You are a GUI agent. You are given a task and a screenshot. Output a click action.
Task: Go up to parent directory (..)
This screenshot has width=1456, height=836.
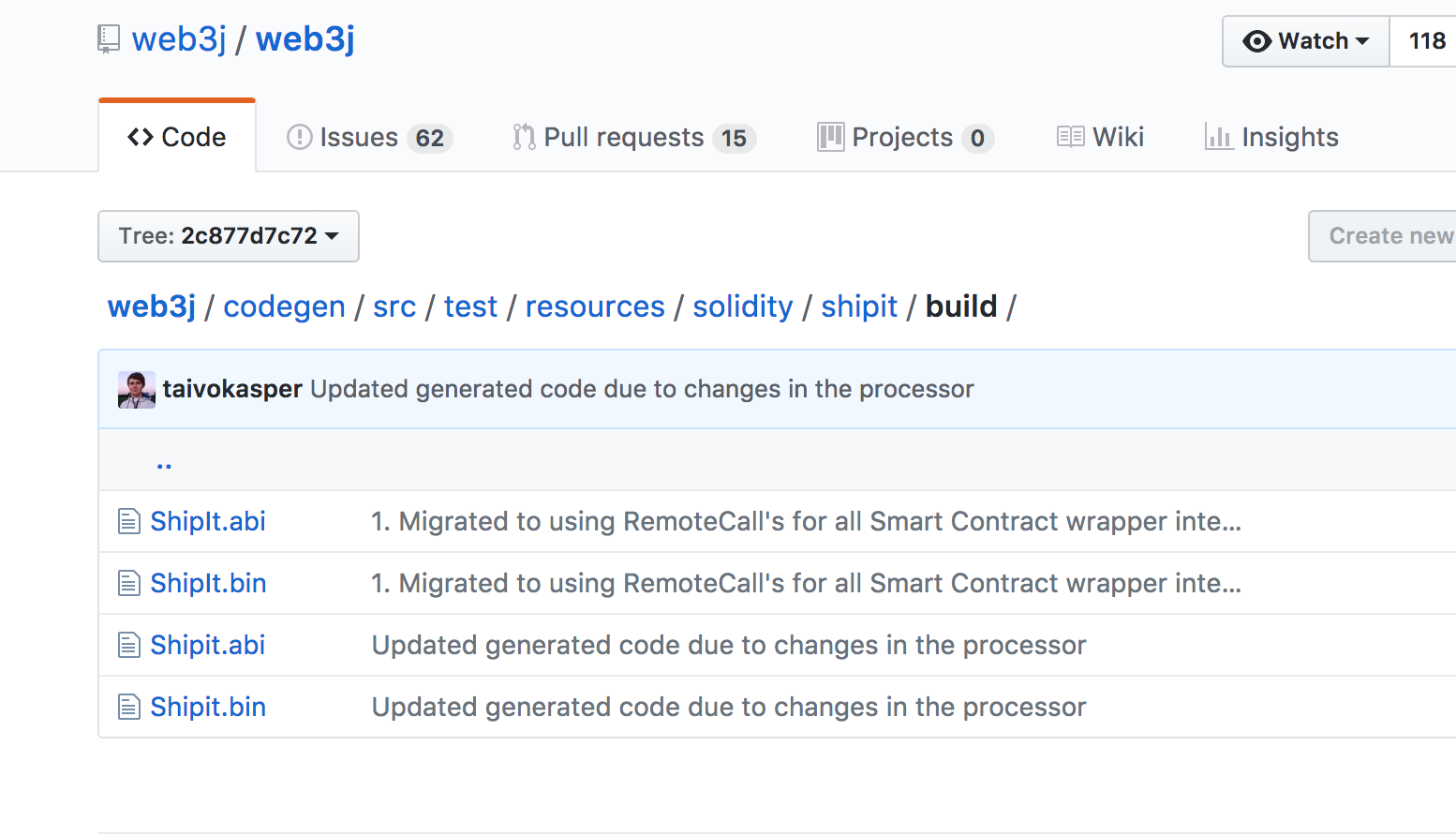[x=164, y=462]
